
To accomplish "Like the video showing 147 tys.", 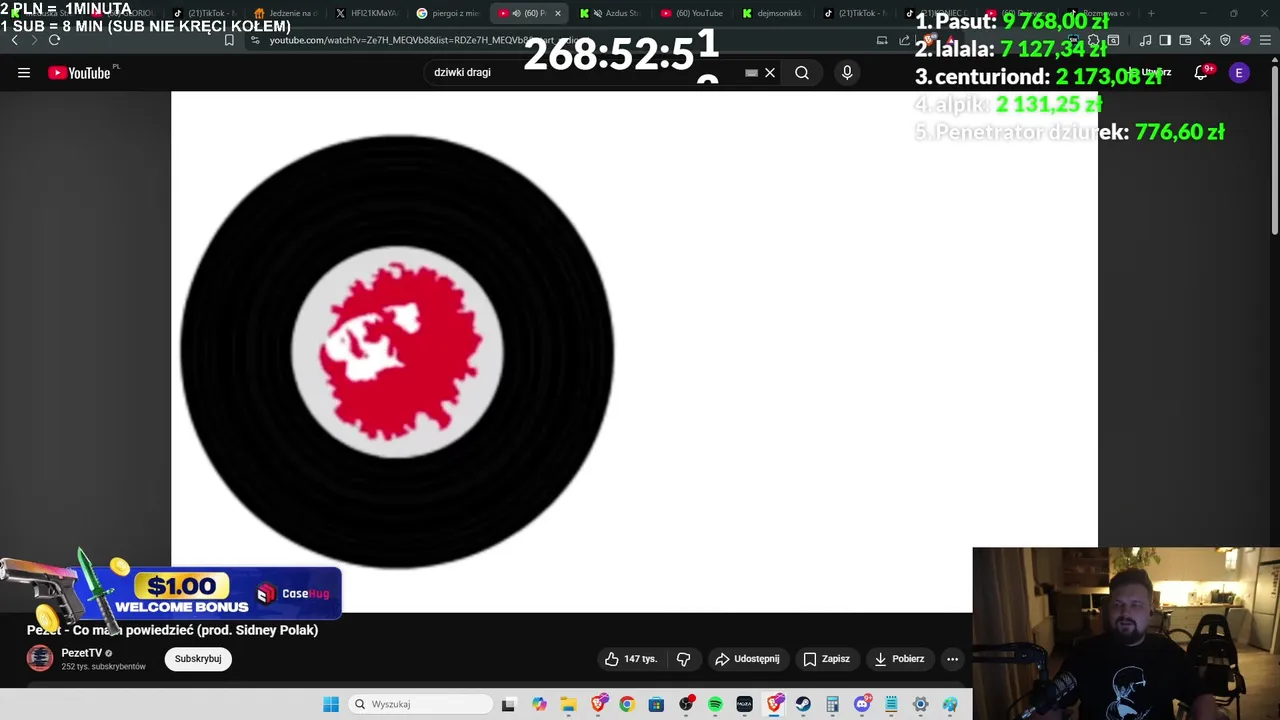I will coord(631,659).
